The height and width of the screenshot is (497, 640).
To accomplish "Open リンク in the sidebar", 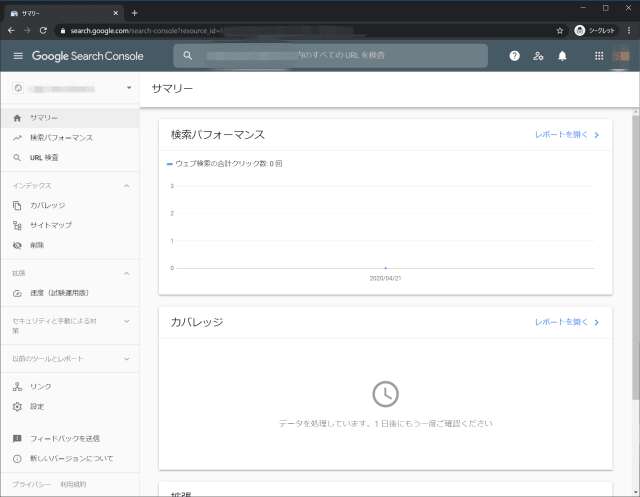I will tap(70, 386).
